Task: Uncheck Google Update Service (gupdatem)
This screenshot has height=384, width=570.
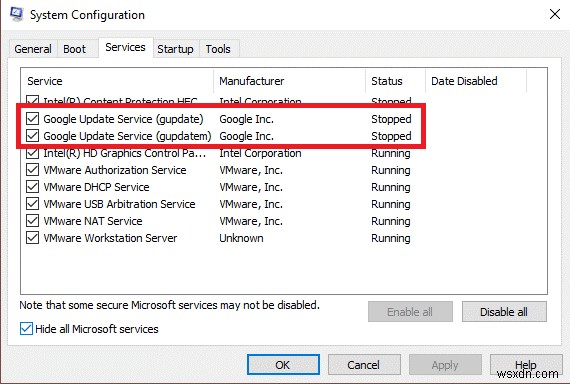Action: [x=32, y=136]
